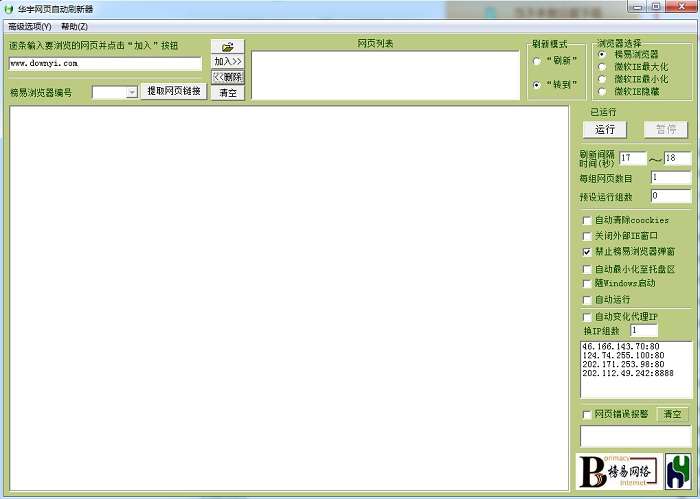Click the 运行 button
700x499 pixels.
605,129
